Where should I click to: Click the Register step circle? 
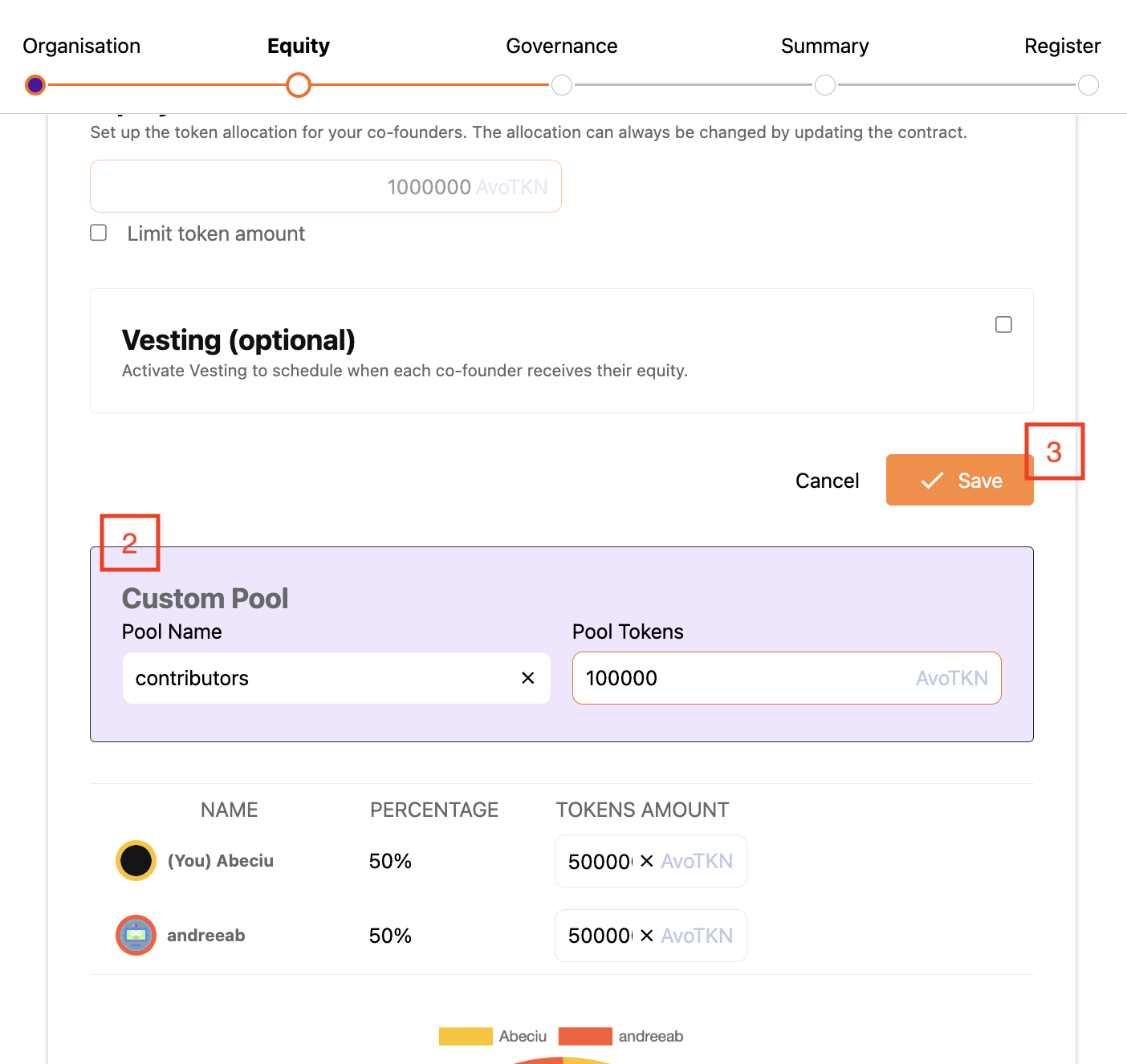pyautogui.click(x=1088, y=85)
